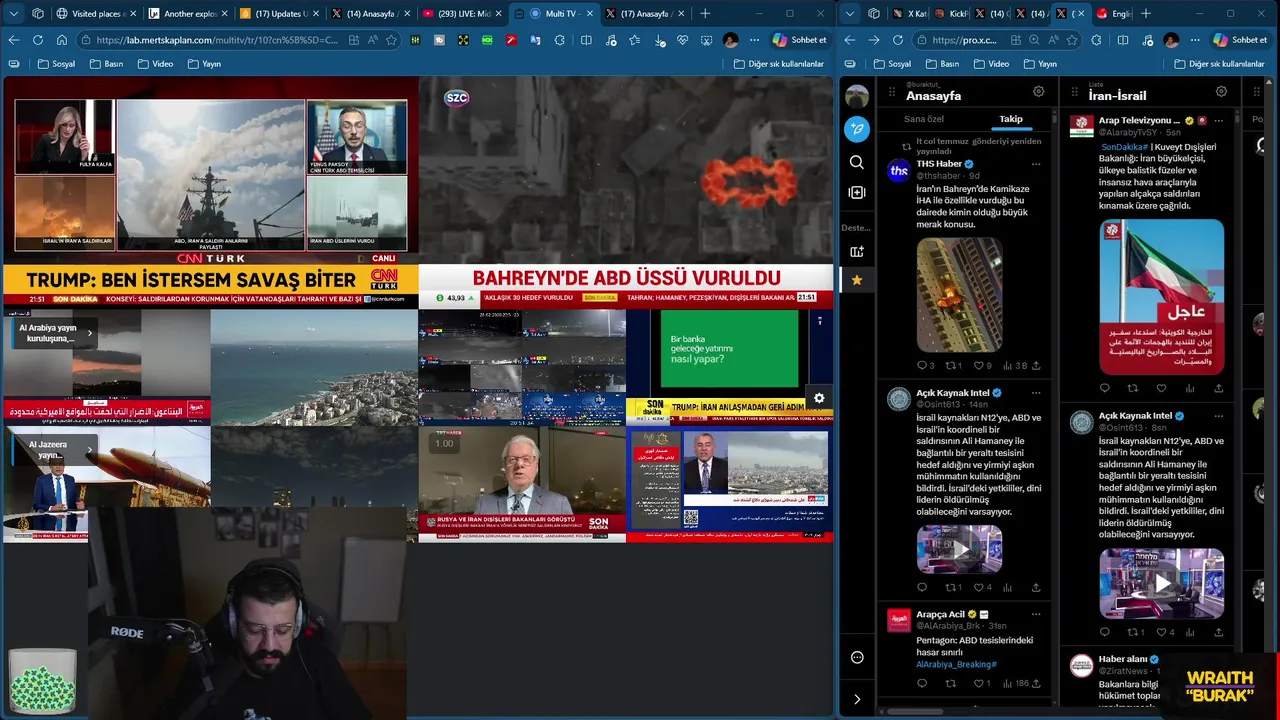
Task: Play video in Açık Kaynak Intel post in İran-İsrail
Action: point(1161,583)
